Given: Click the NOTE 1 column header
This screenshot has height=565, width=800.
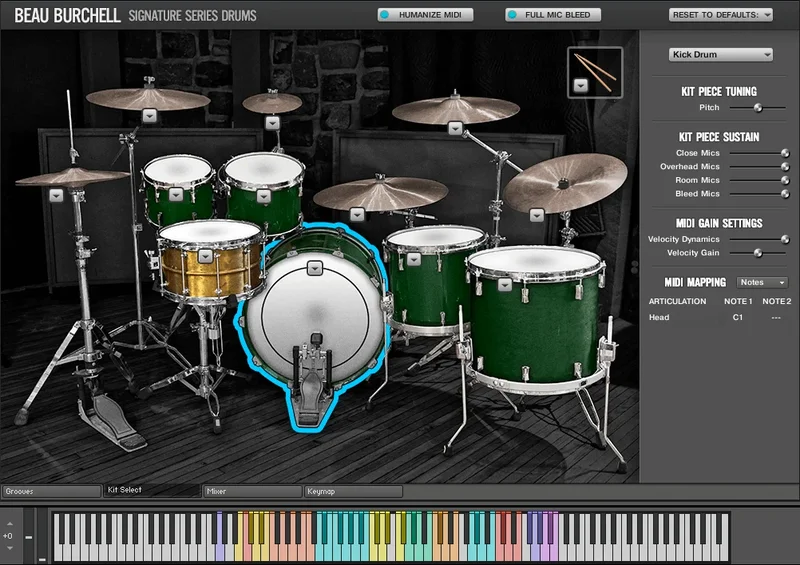Looking at the screenshot, I should (x=738, y=302).
